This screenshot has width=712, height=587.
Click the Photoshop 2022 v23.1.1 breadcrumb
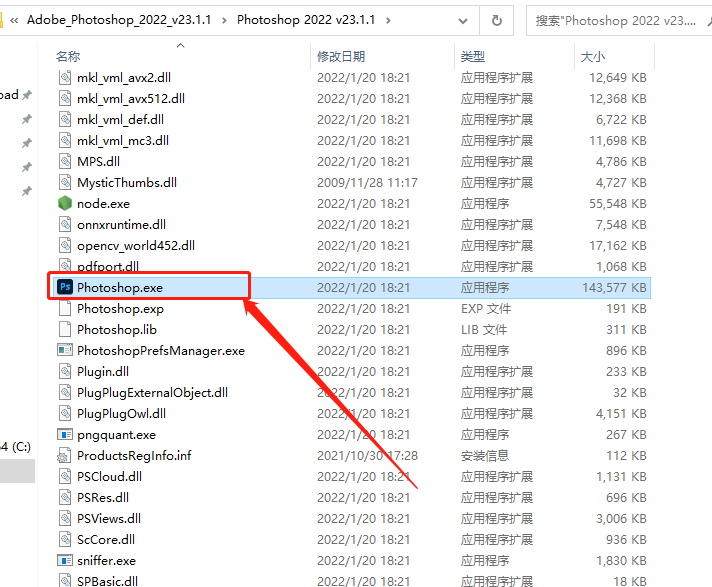click(x=306, y=20)
